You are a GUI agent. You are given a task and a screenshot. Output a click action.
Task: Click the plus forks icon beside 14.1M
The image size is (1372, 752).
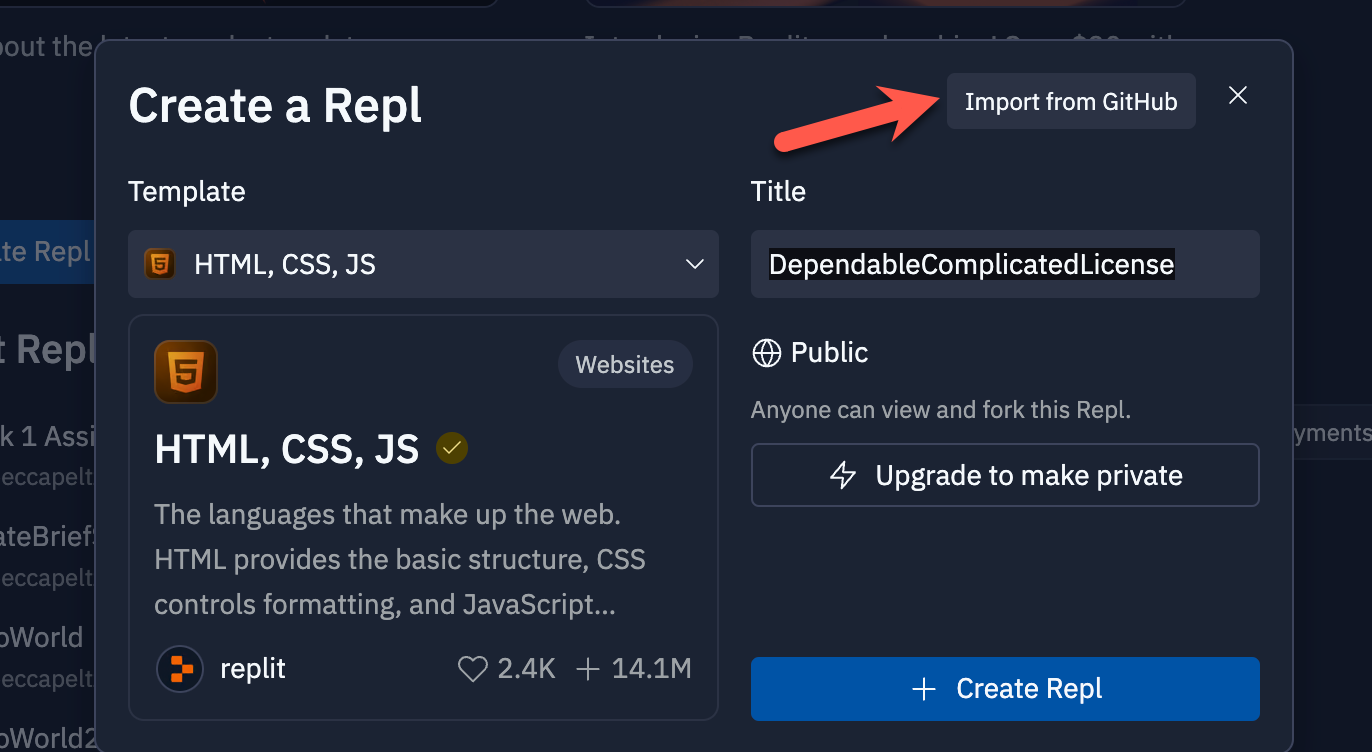coord(588,669)
